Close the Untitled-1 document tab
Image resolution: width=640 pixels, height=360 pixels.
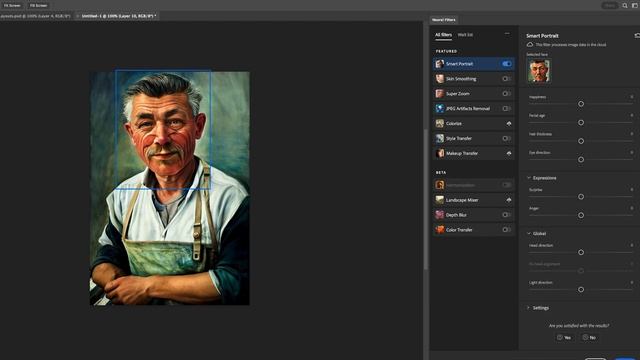tap(78, 16)
